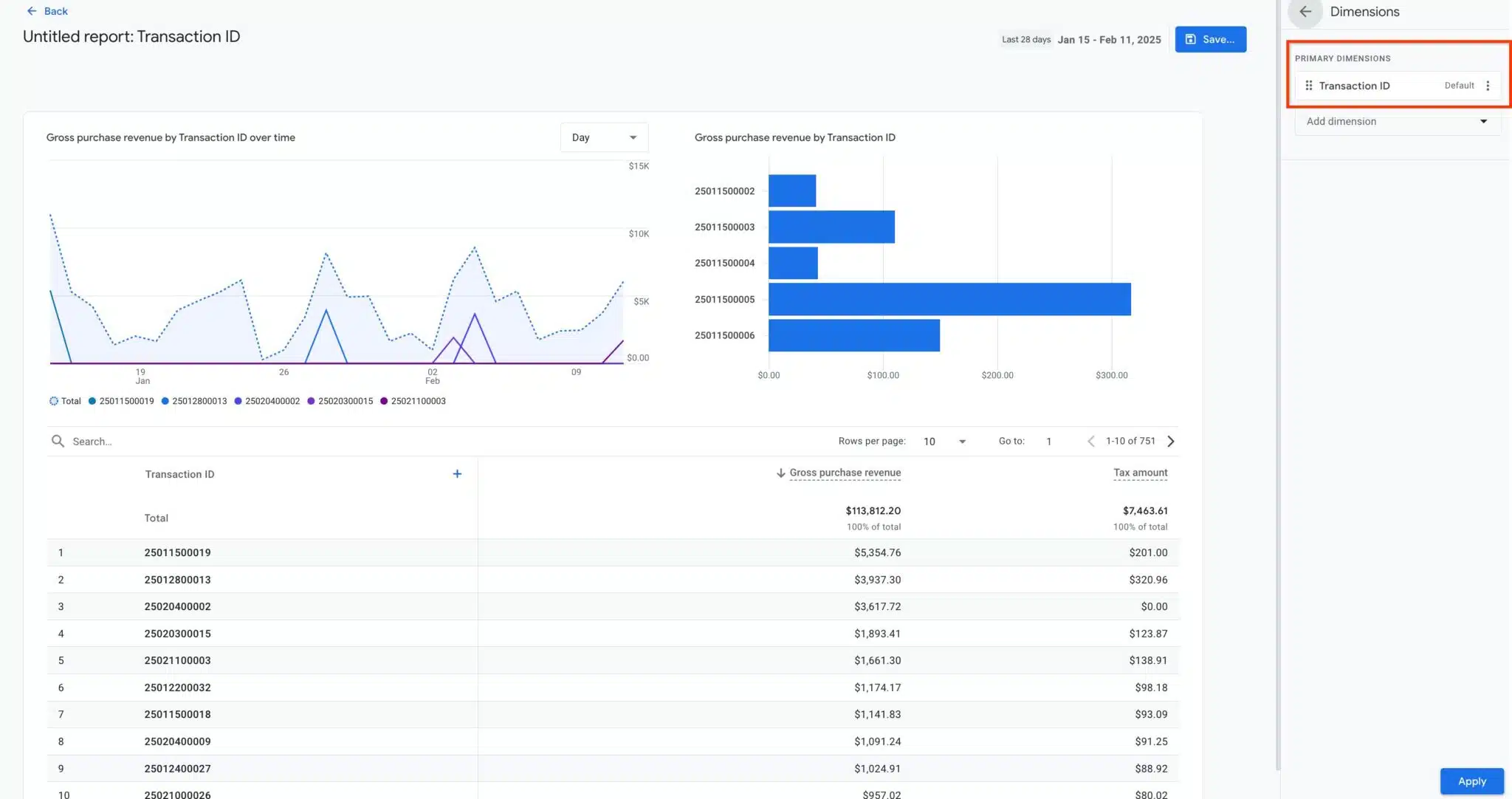The image size is (1512, 799).
Task: Click the Save button
Action: (1211, 39)
